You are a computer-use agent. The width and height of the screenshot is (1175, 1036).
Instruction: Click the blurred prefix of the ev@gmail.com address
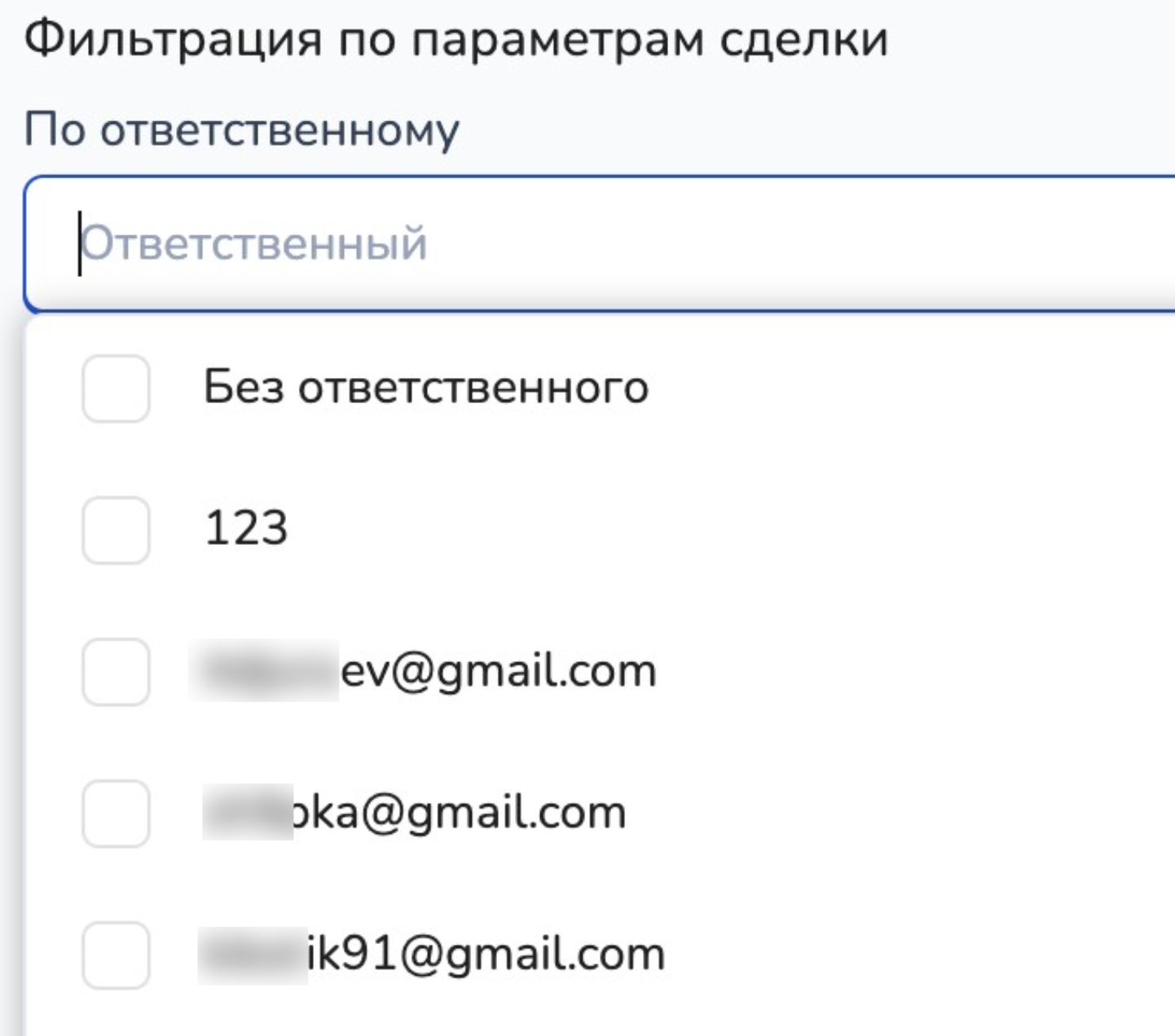pos(264,671)
